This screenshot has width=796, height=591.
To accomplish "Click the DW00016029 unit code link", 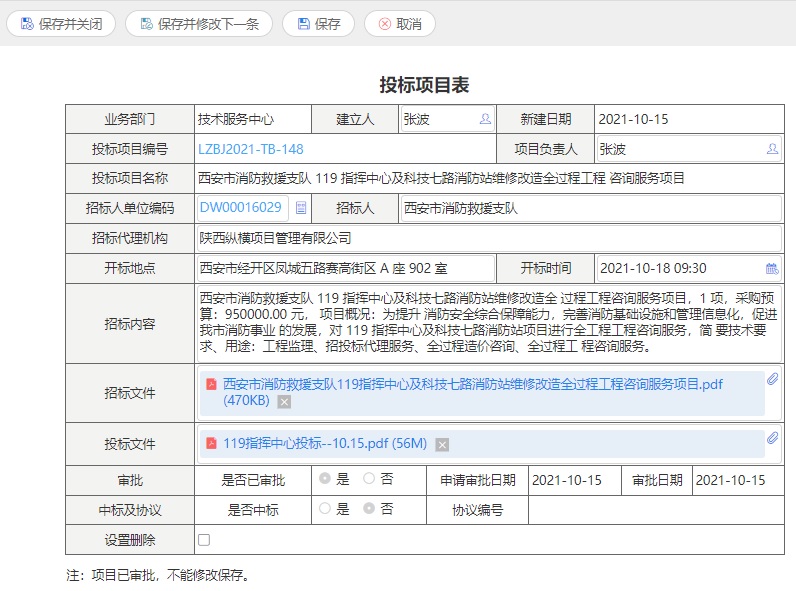I will (241, 208).
